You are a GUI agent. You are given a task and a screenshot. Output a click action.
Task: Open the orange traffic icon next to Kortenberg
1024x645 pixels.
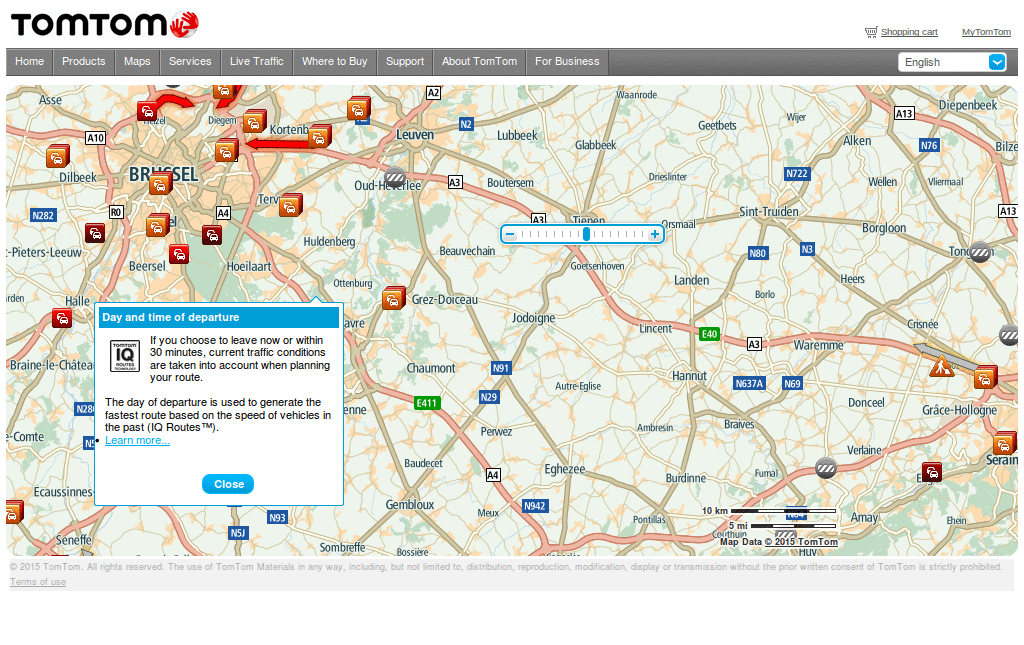tap(319, 136)
